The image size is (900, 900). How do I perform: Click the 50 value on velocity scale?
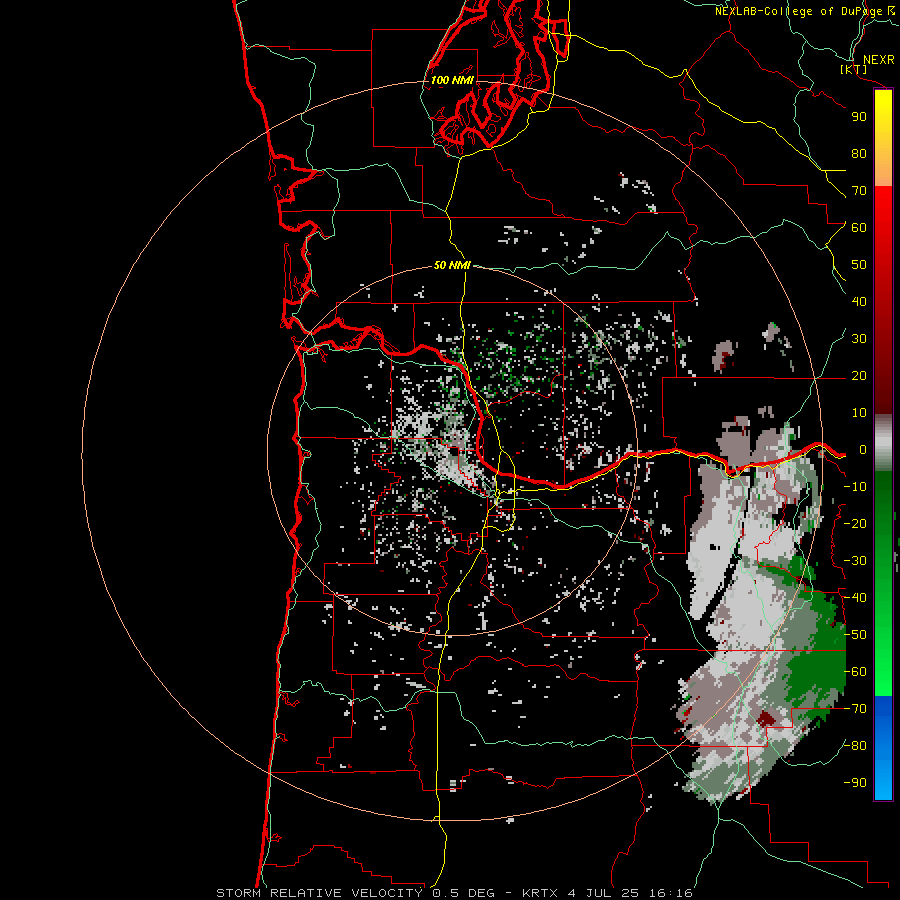(x=859, y=265)
